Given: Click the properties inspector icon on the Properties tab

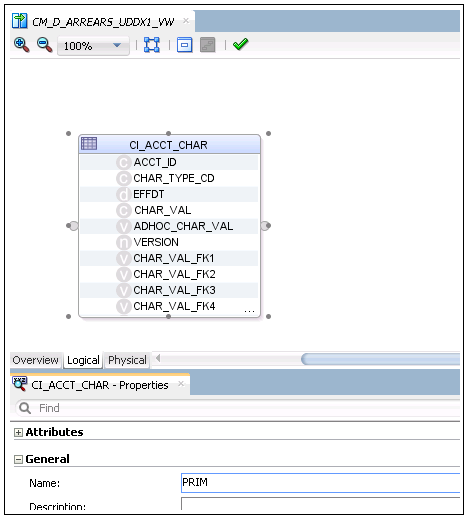Looking at the screenshot, I should [19, 384].
